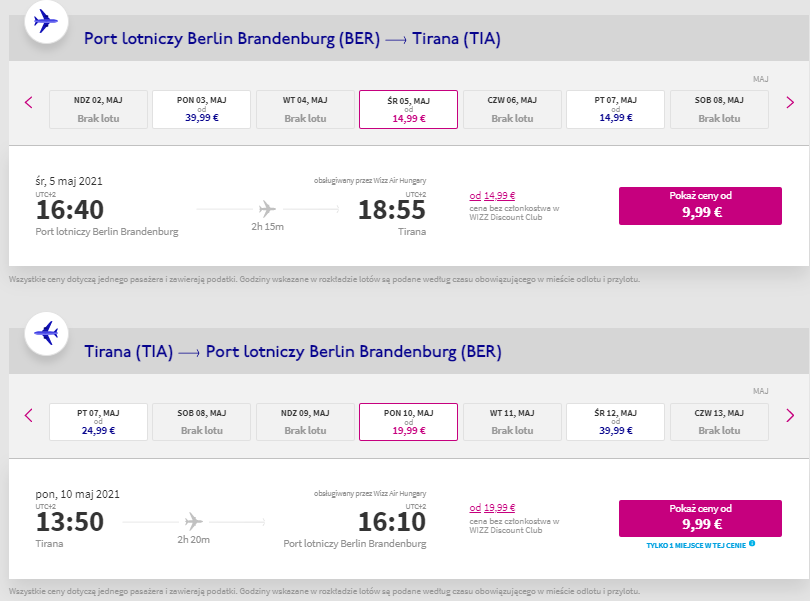Click info icon next to 'Tylko 1 miejsce'

tap(752, 543)
